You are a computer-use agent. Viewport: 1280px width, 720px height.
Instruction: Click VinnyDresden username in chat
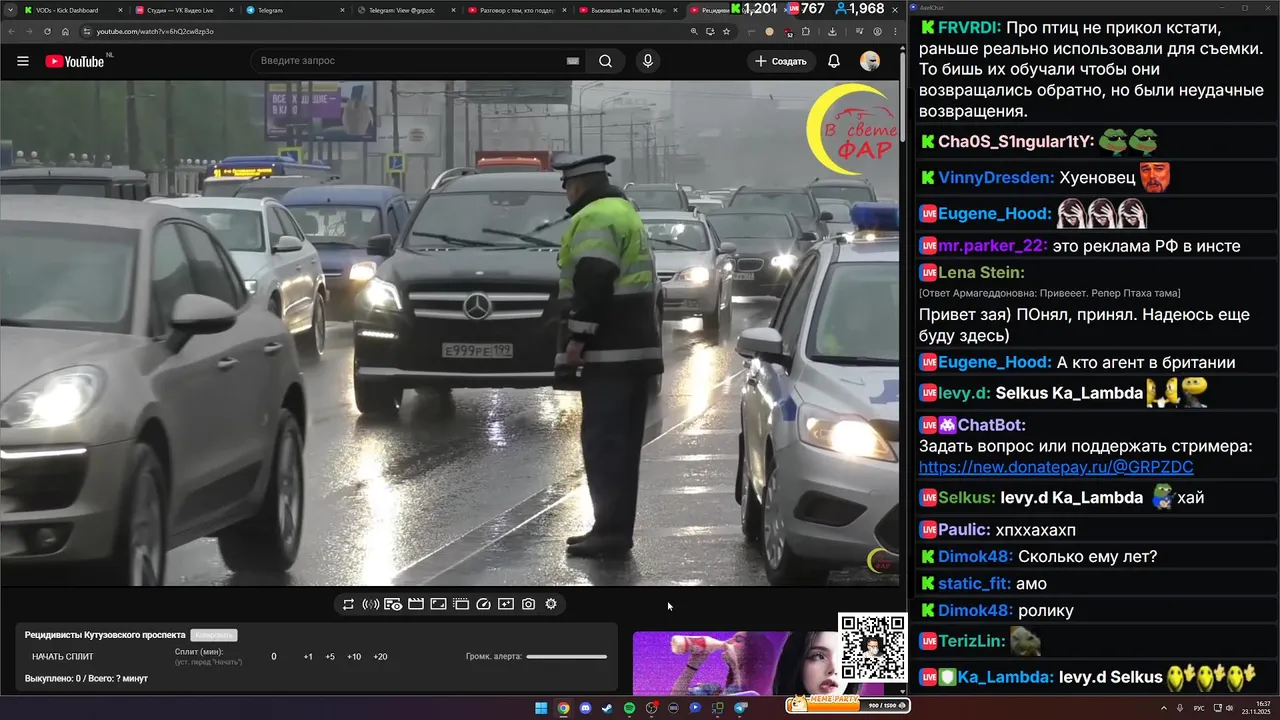click(x=996, y=178)
